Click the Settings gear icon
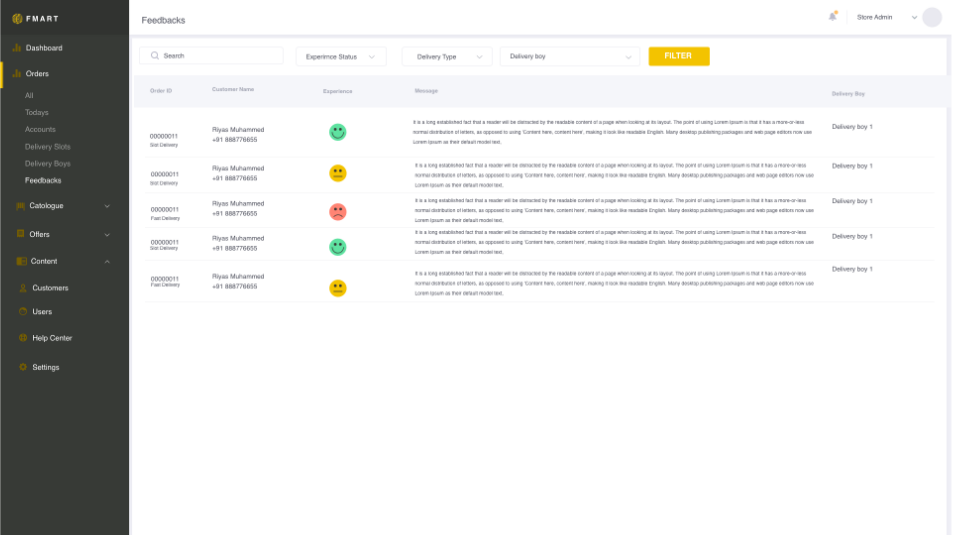 (23, 367)
